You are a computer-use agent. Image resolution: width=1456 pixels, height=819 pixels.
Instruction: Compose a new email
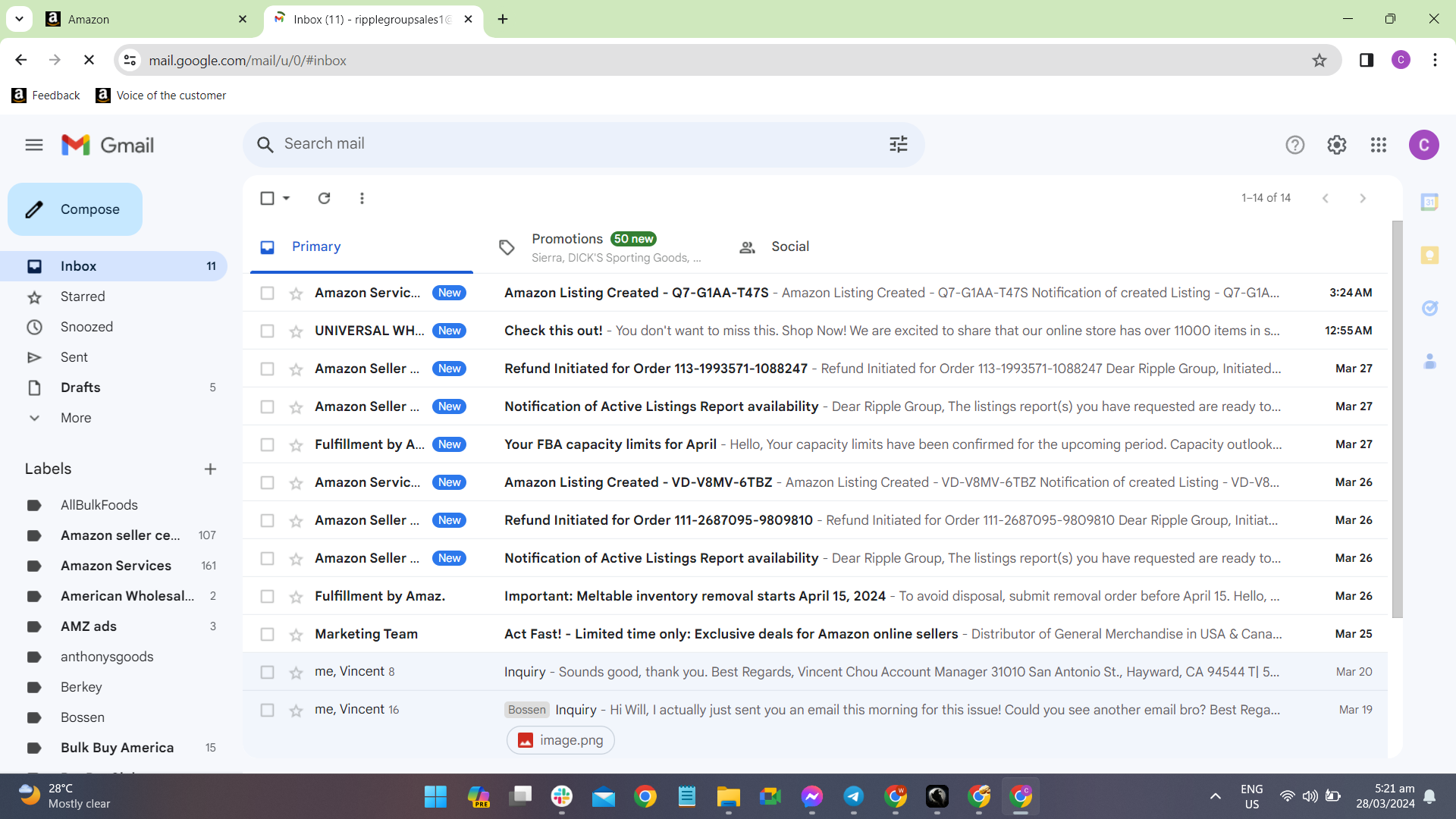75,209
